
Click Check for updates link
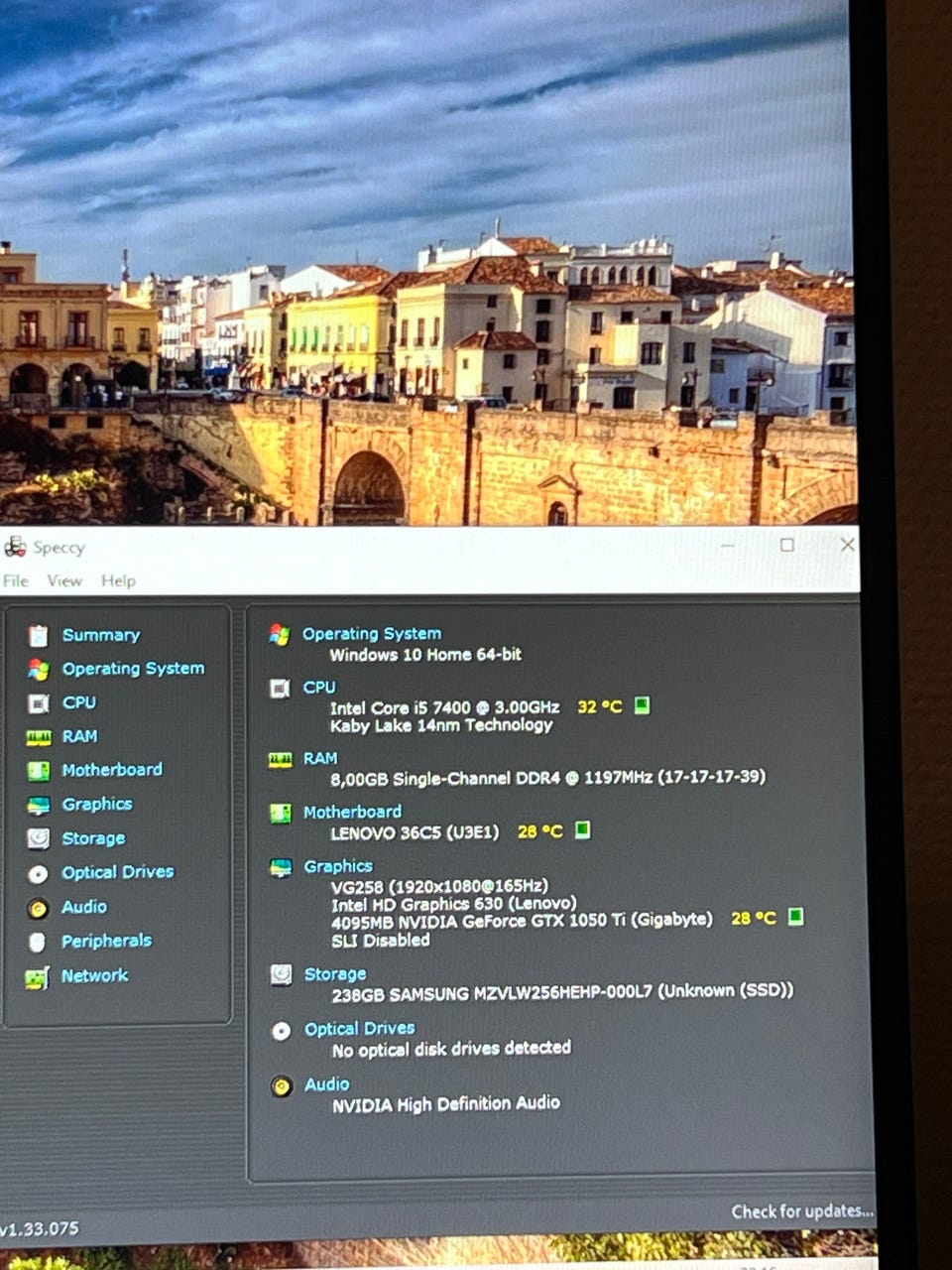pyautogui.click(x=802, y=1211)
